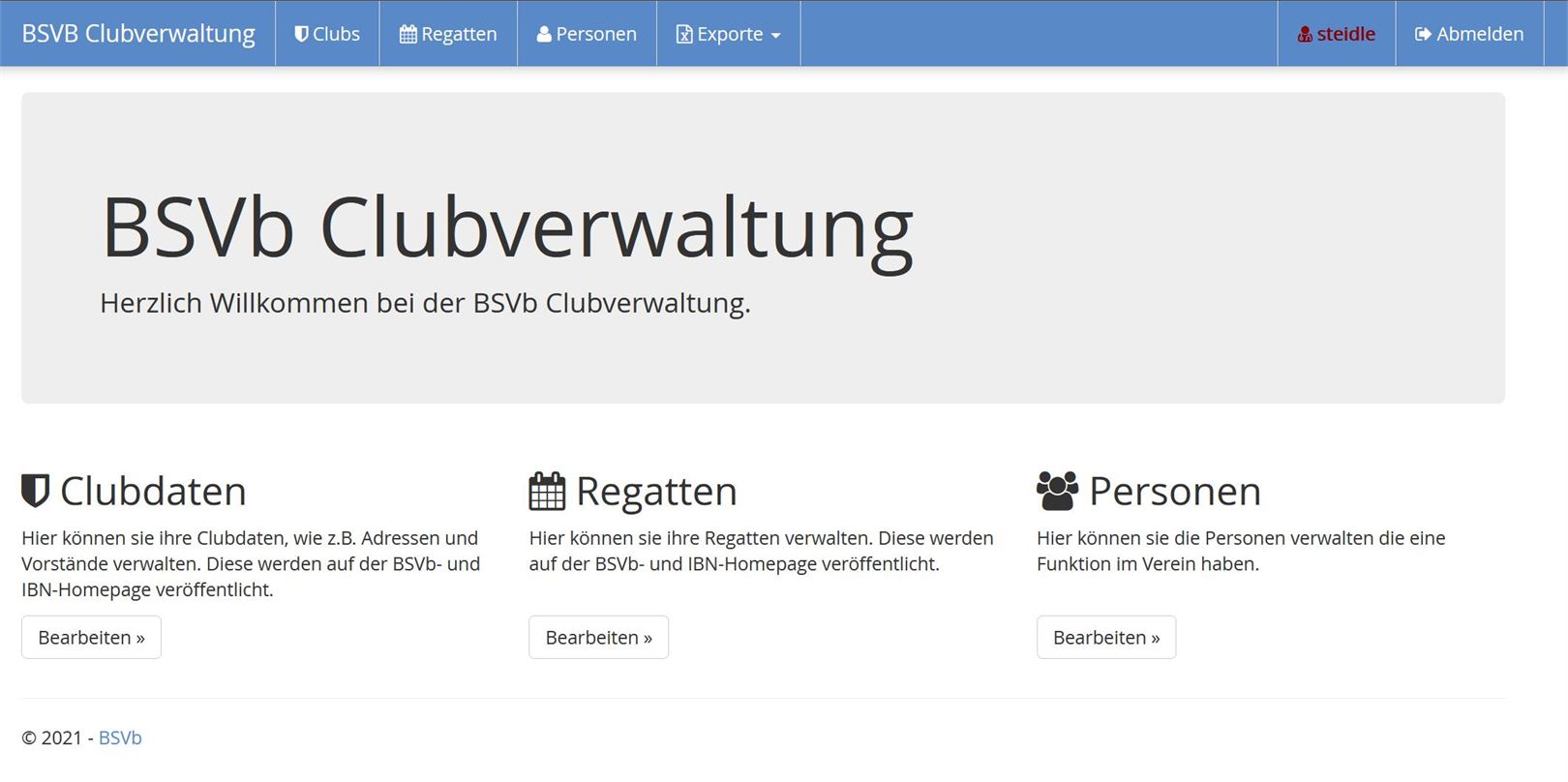Click the single-person icon beside Personen in navbar
1568x782 pixels.
click(x=544, y=34)
